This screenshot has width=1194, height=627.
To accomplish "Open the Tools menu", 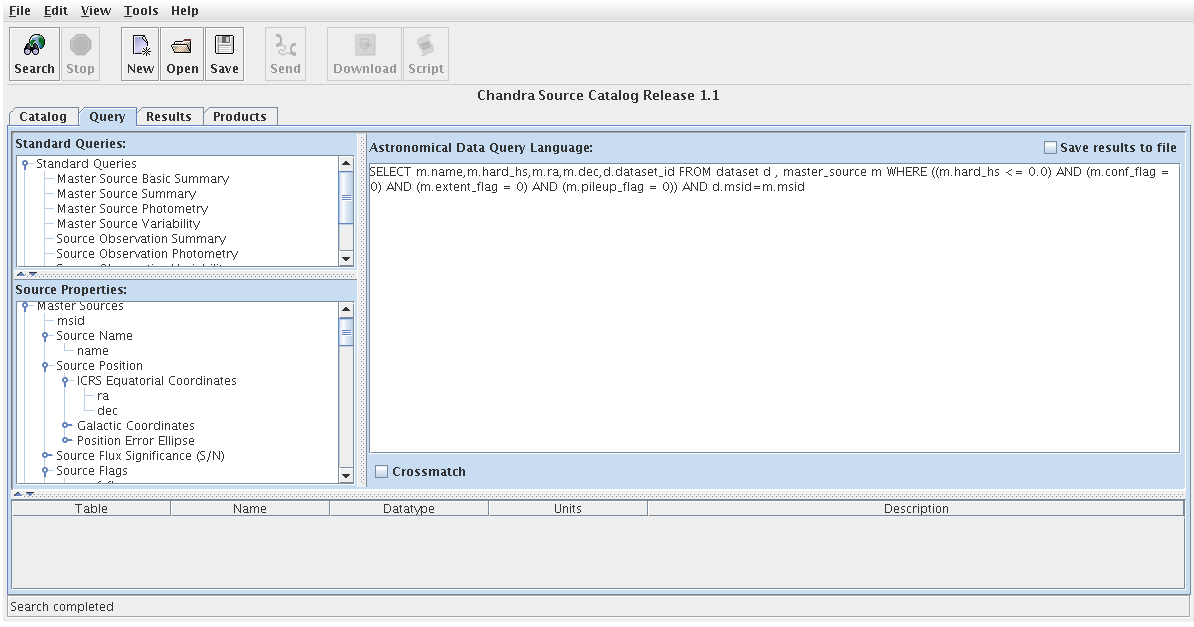I will point(141,10).
